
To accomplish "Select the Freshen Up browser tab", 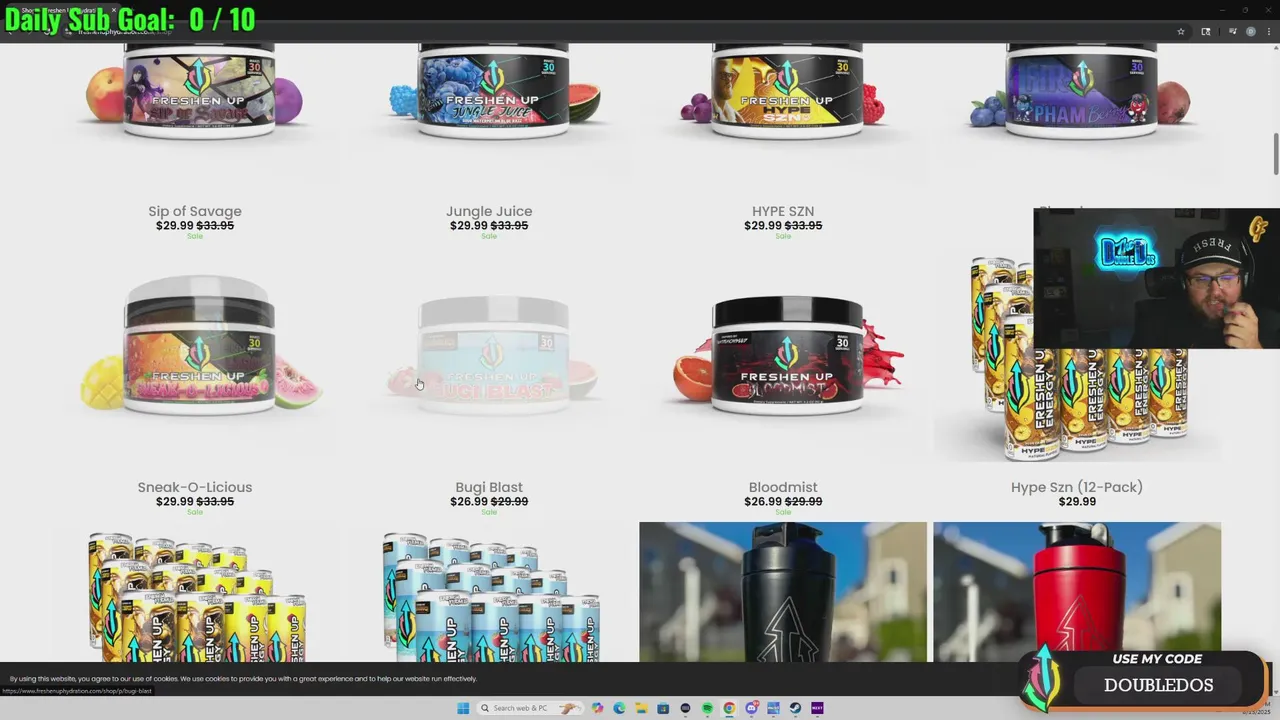I will (65, 11).
